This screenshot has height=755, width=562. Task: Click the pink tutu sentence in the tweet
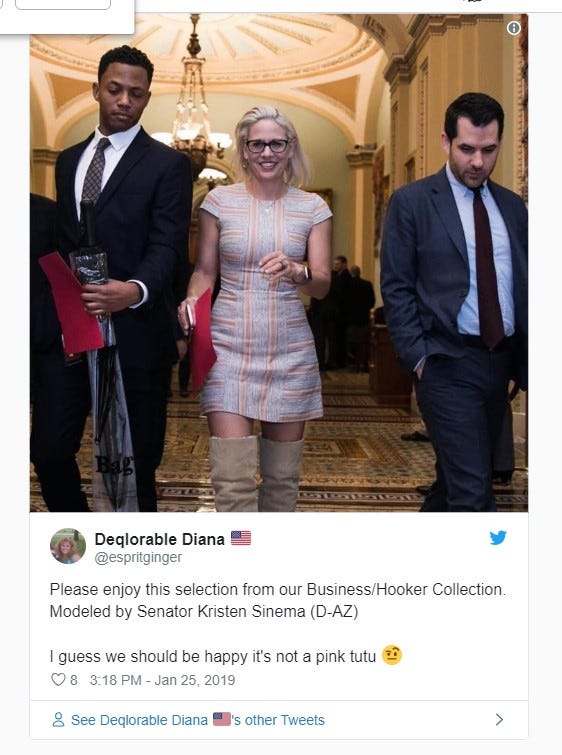click(212, 657)
